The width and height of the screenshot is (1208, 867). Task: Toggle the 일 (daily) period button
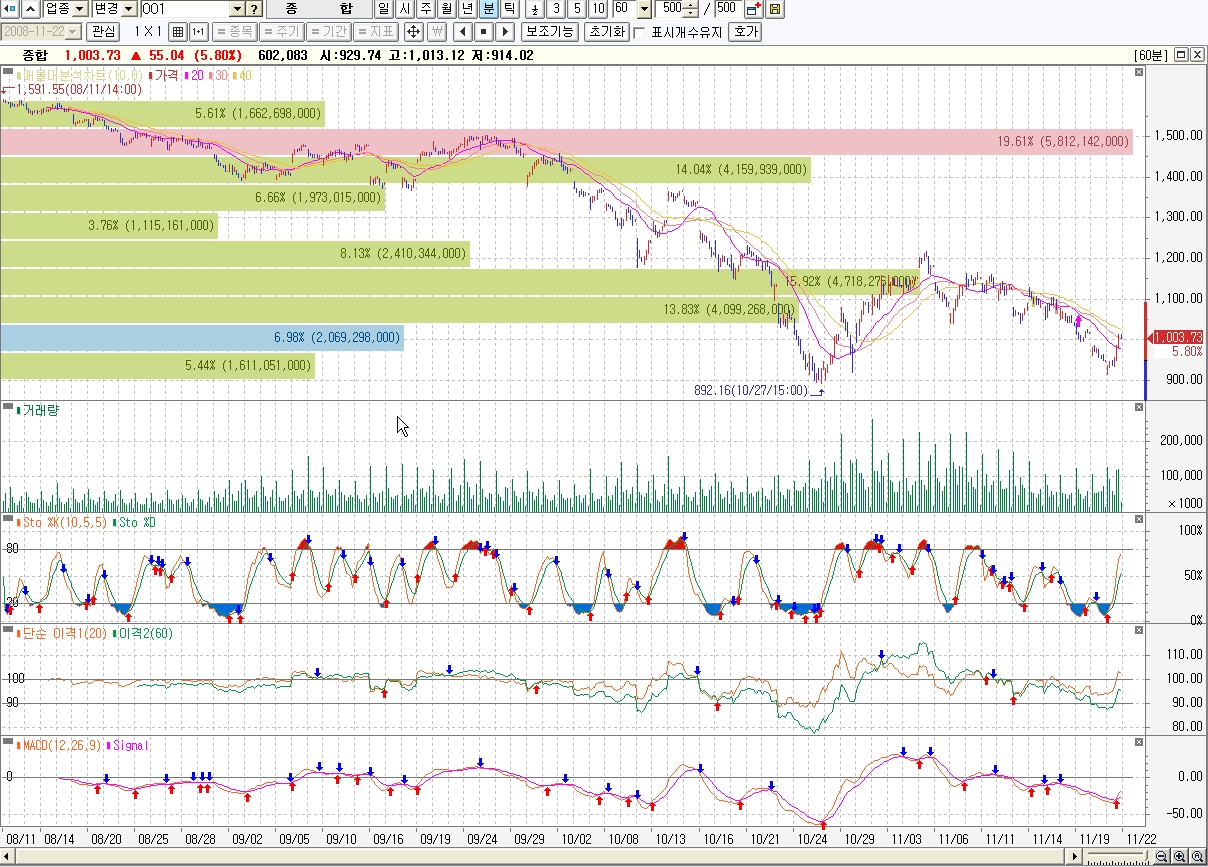coord(383,9)
